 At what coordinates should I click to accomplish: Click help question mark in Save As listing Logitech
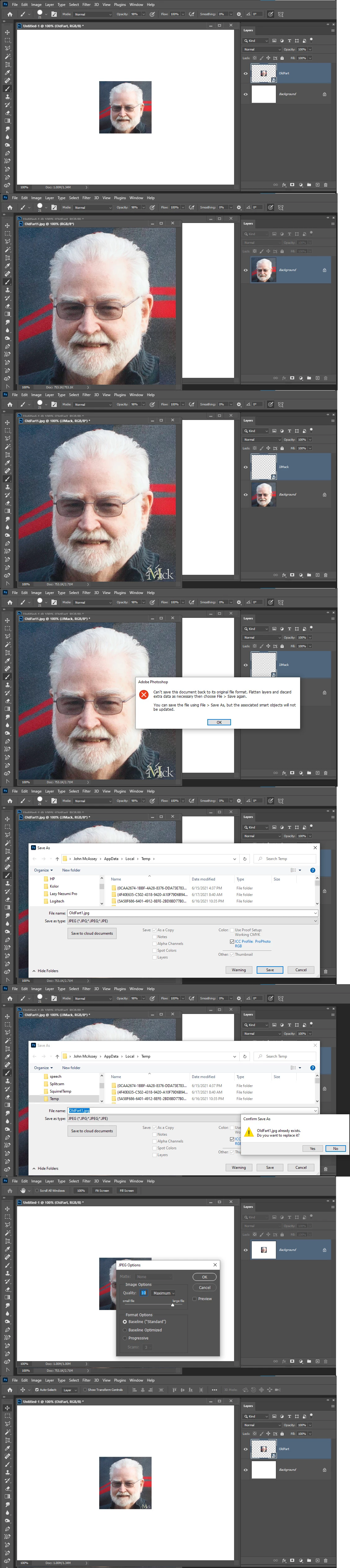pos(313,871)
